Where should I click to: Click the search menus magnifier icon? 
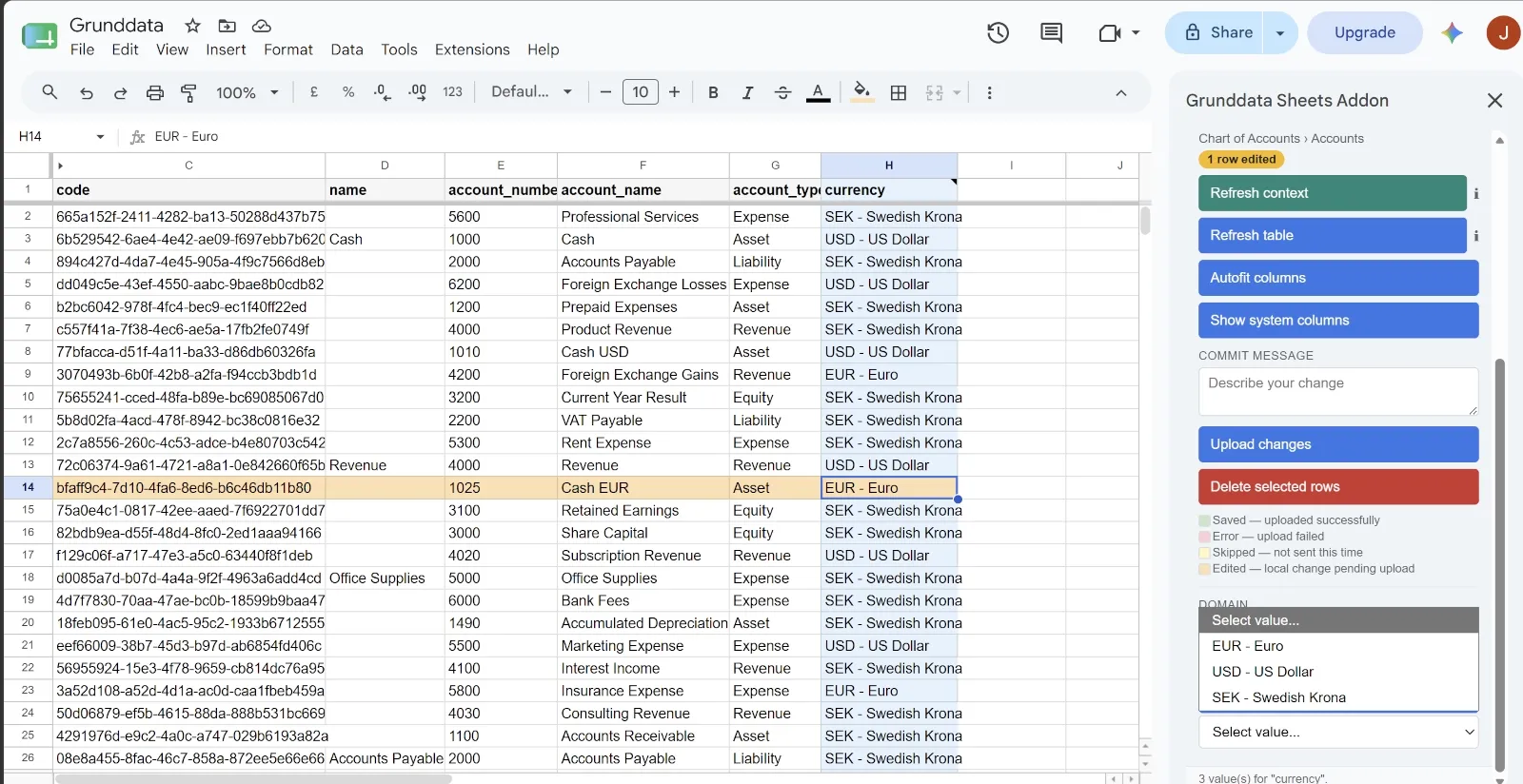click(49, 92)
